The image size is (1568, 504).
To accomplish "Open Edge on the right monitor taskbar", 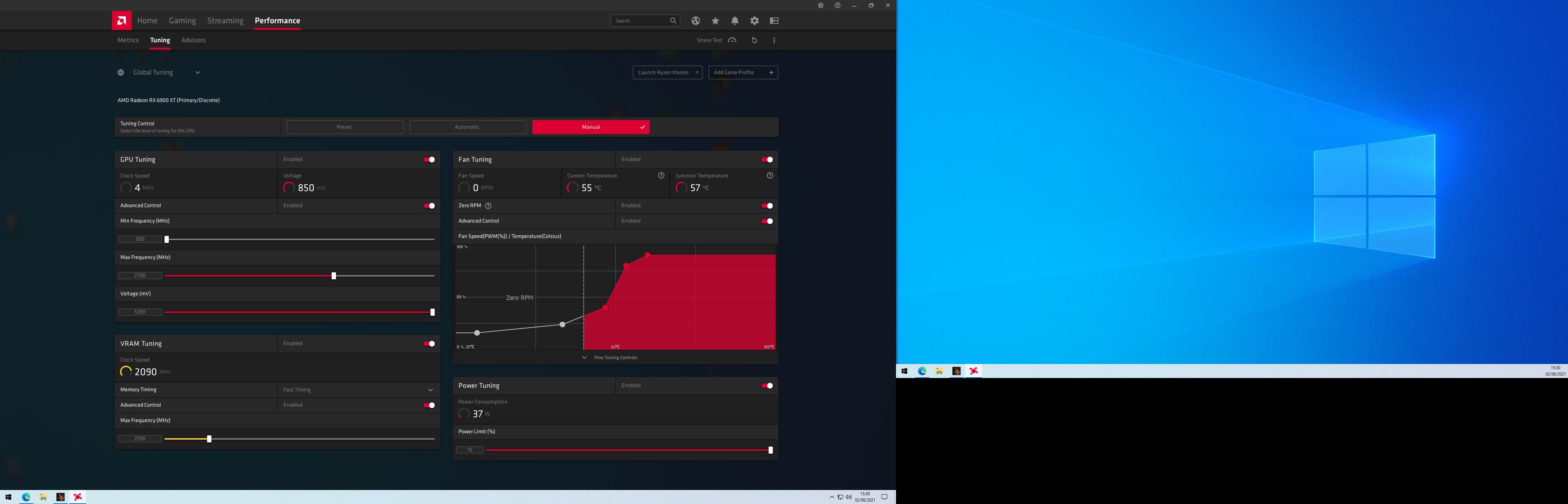I will (922, 371).
